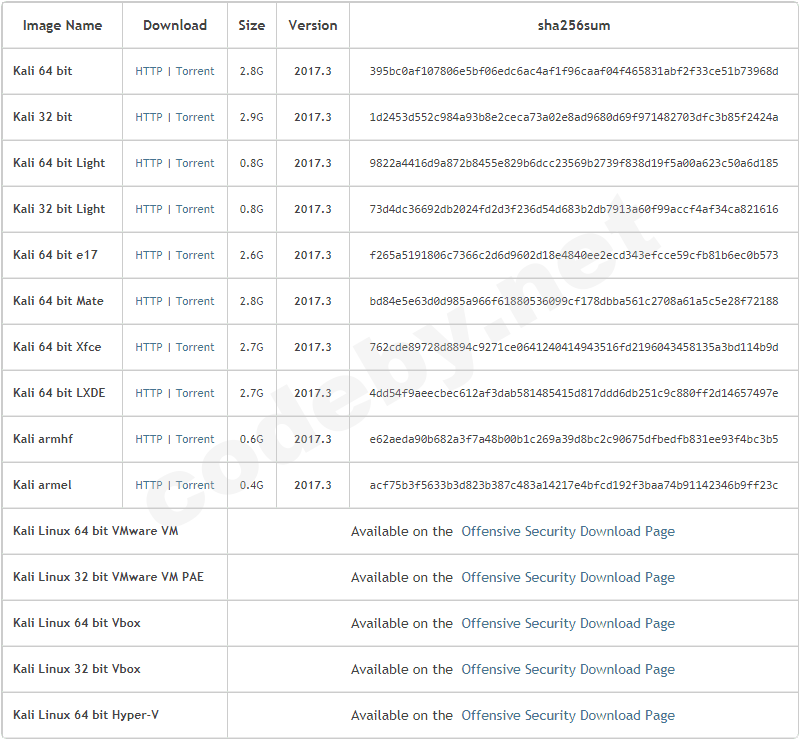Click download page link for 32 bit Vbox

567,669
